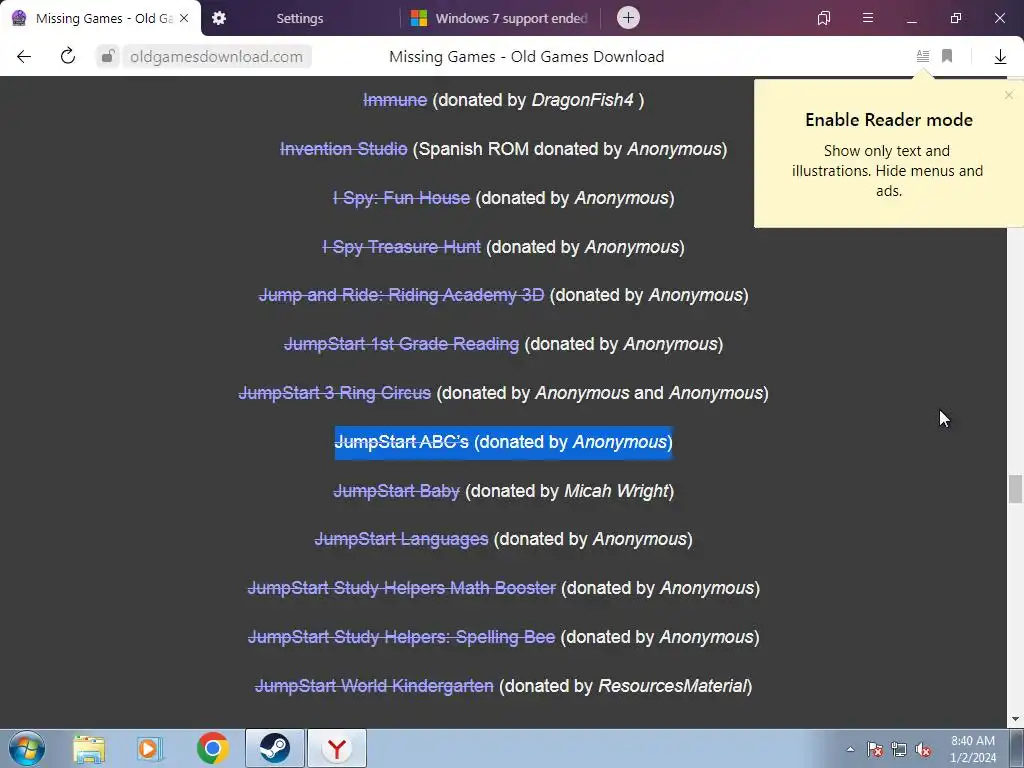
Task: Open JumpStart 3 Ring Circus link
Action: [x=335, y=393]
